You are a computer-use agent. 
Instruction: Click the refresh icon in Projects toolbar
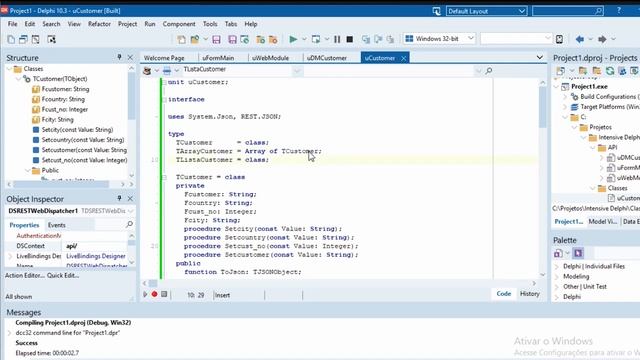pyautogui.click(x=610, y=71)
